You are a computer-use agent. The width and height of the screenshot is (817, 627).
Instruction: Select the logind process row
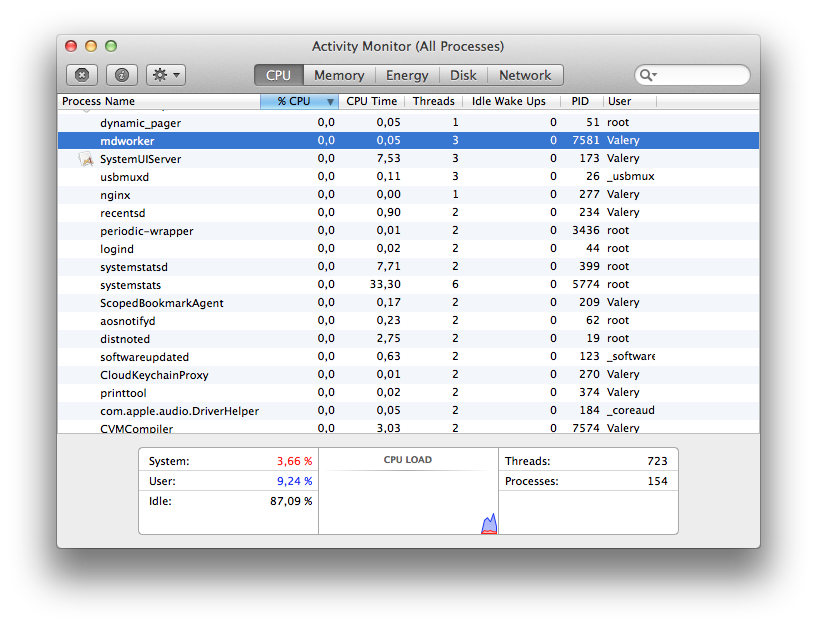(x=408, y=249)
